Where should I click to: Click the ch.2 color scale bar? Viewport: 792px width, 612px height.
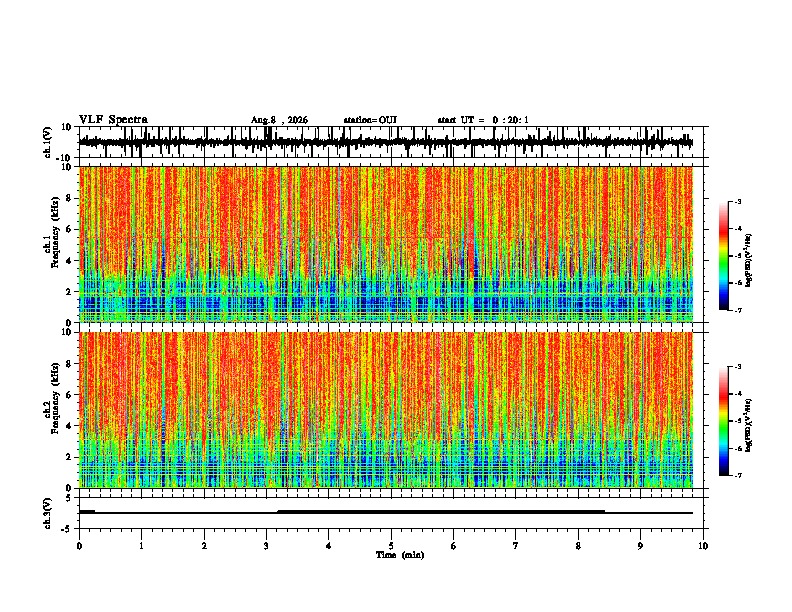click(x=724, y=421)
